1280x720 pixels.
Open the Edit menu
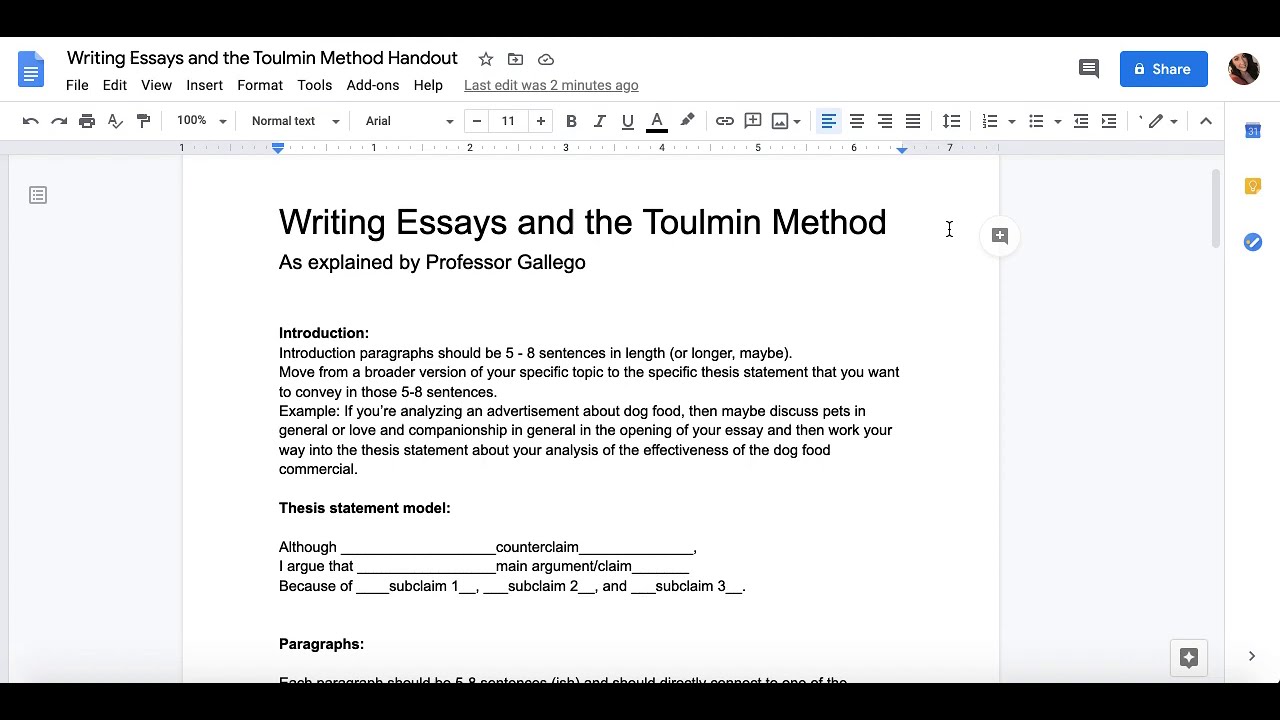click(x=115, y=85)
